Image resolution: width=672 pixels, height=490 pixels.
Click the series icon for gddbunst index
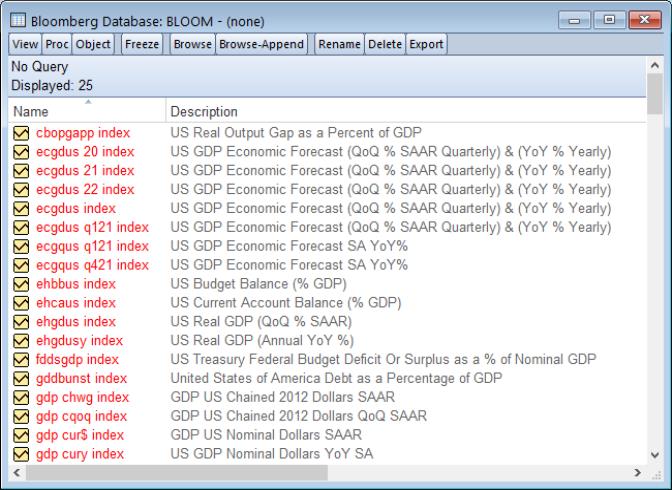(19, 378)
